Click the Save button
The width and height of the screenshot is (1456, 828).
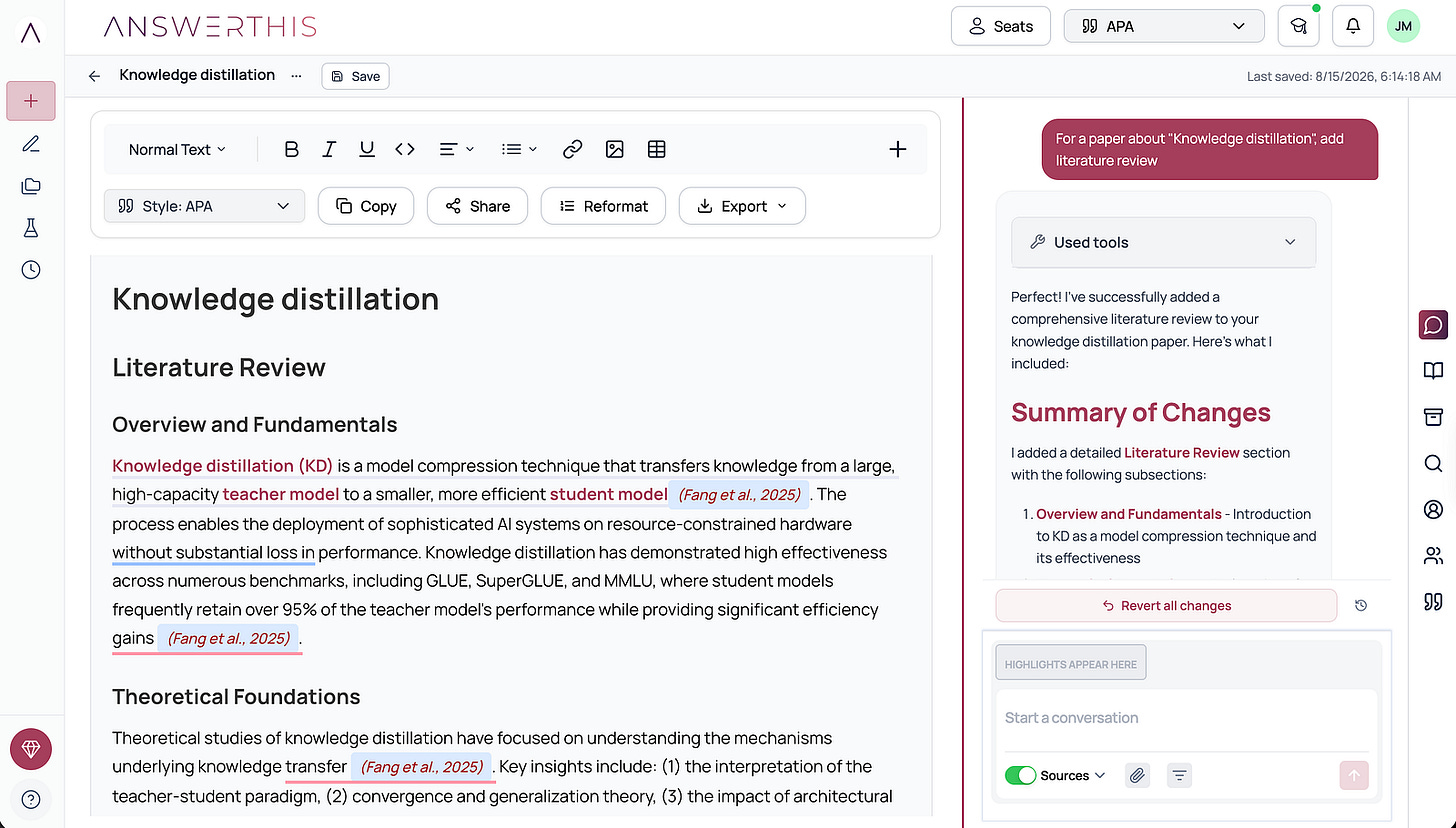pos(355,76)
